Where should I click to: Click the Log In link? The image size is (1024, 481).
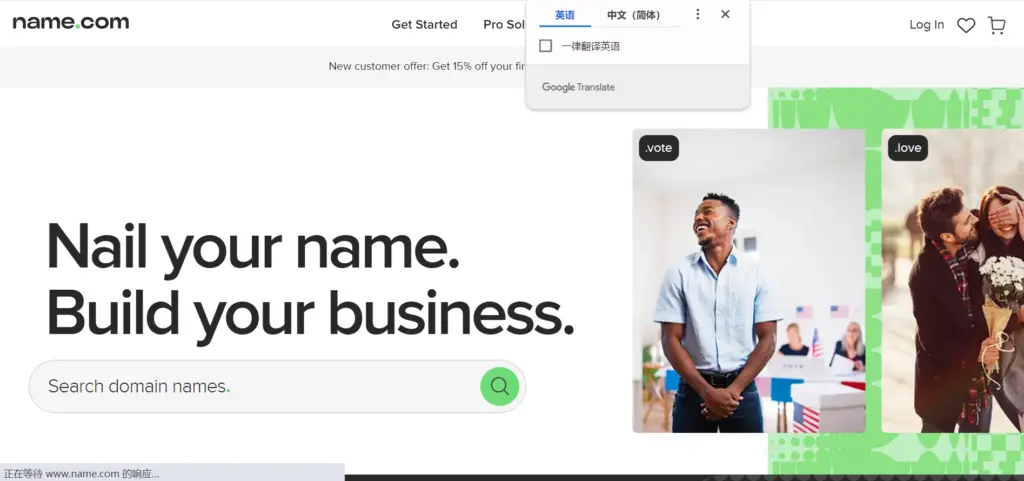[x=926, y=24]
